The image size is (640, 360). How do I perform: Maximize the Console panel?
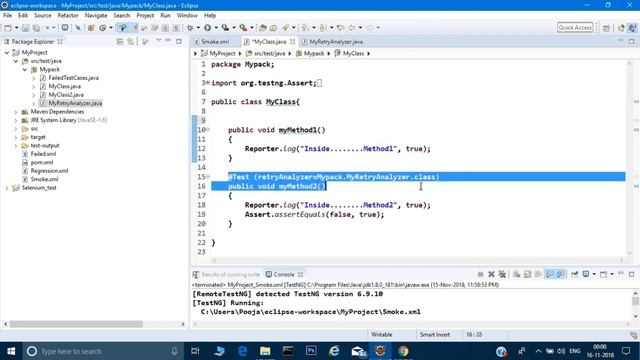[631, 274]
